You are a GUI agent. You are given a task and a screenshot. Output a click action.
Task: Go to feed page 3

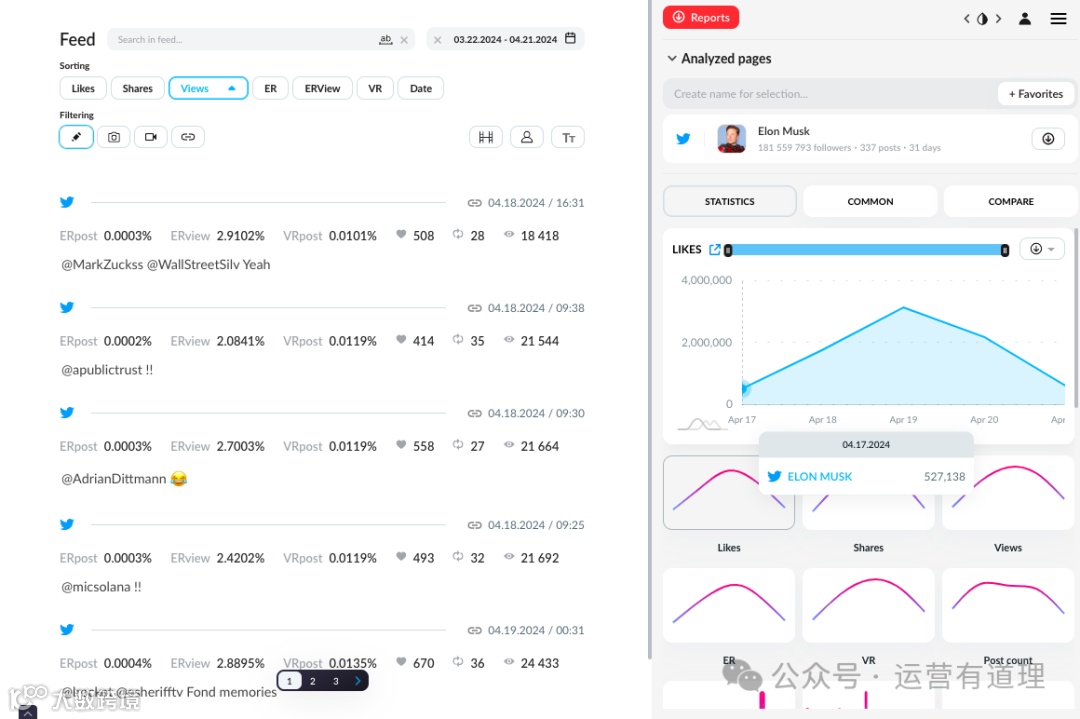click(x=335, y=681)
